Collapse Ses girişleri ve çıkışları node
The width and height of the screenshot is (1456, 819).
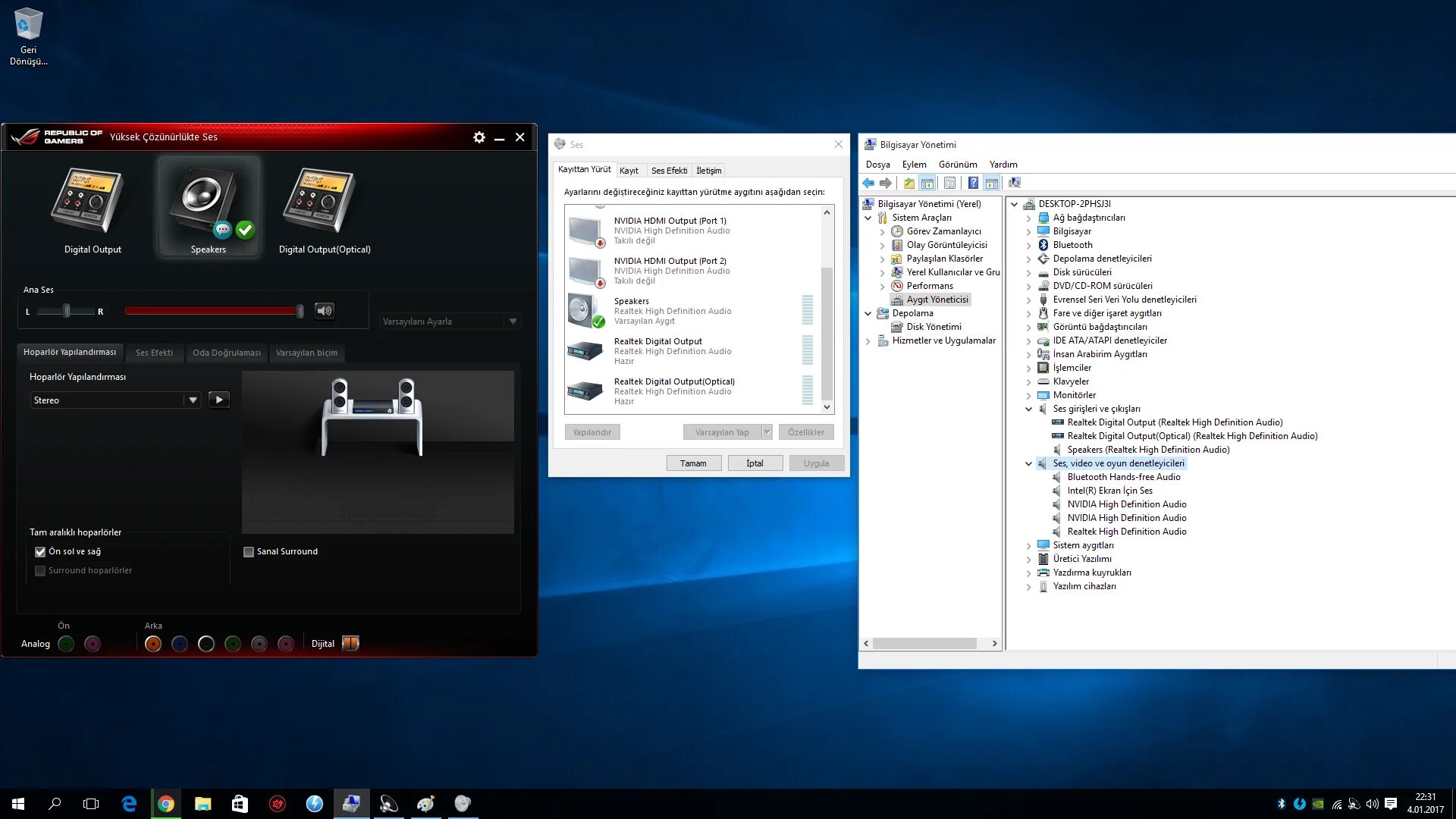click(x=1029, y=409)
